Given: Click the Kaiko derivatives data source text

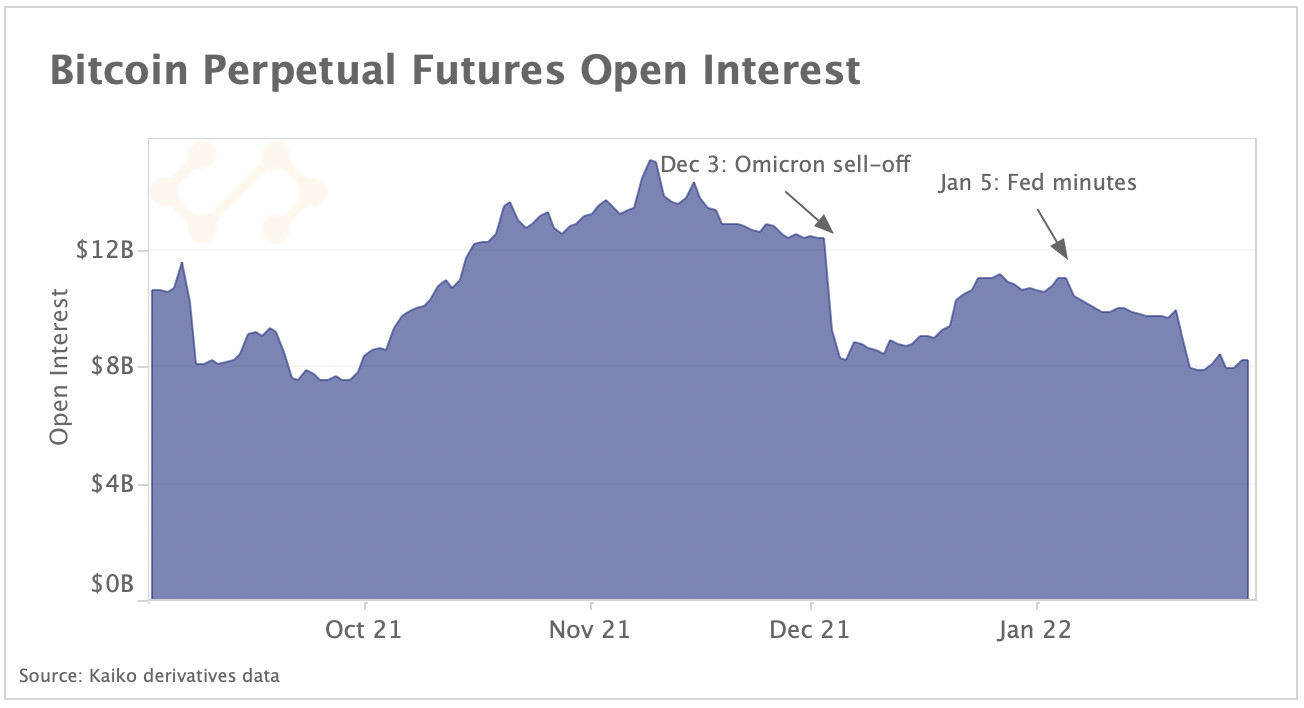Looking at the screenshot, I should coord(149,676).
